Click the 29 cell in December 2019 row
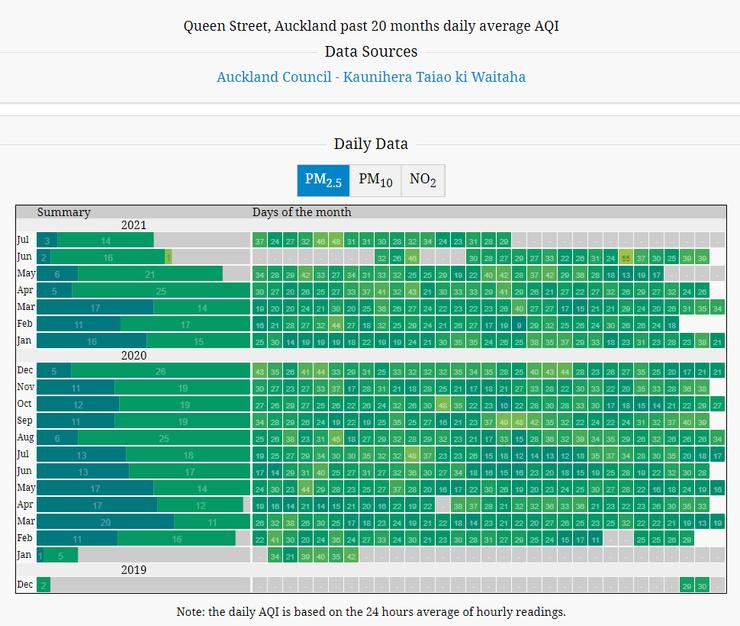Image resolution: width=740 pixels, height=626 pixels. tap(687, 585)
